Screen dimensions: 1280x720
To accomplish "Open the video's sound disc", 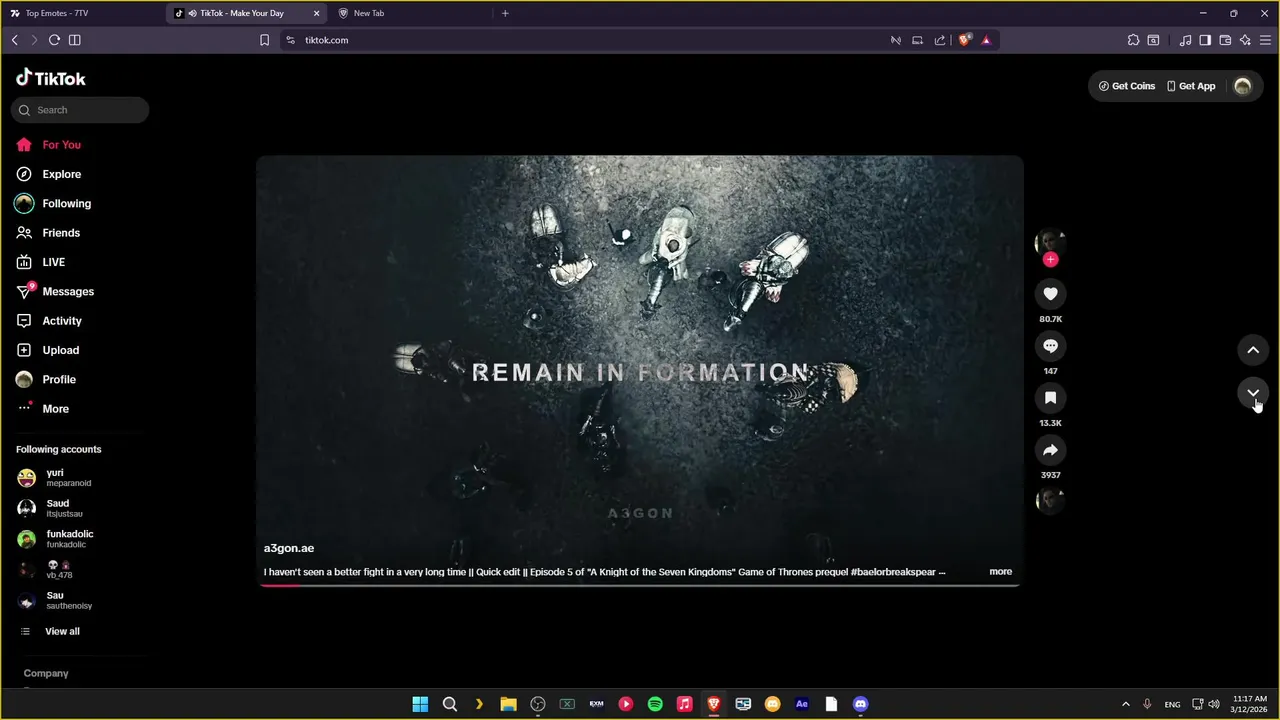I will pos(1050,500).
